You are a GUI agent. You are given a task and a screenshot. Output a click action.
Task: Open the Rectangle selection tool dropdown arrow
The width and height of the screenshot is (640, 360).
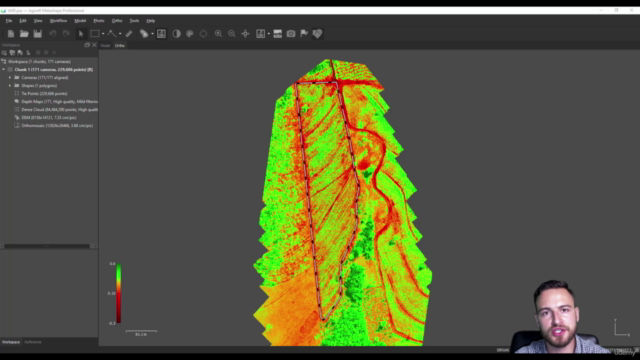pyautogui.click(x=103, y=34)
